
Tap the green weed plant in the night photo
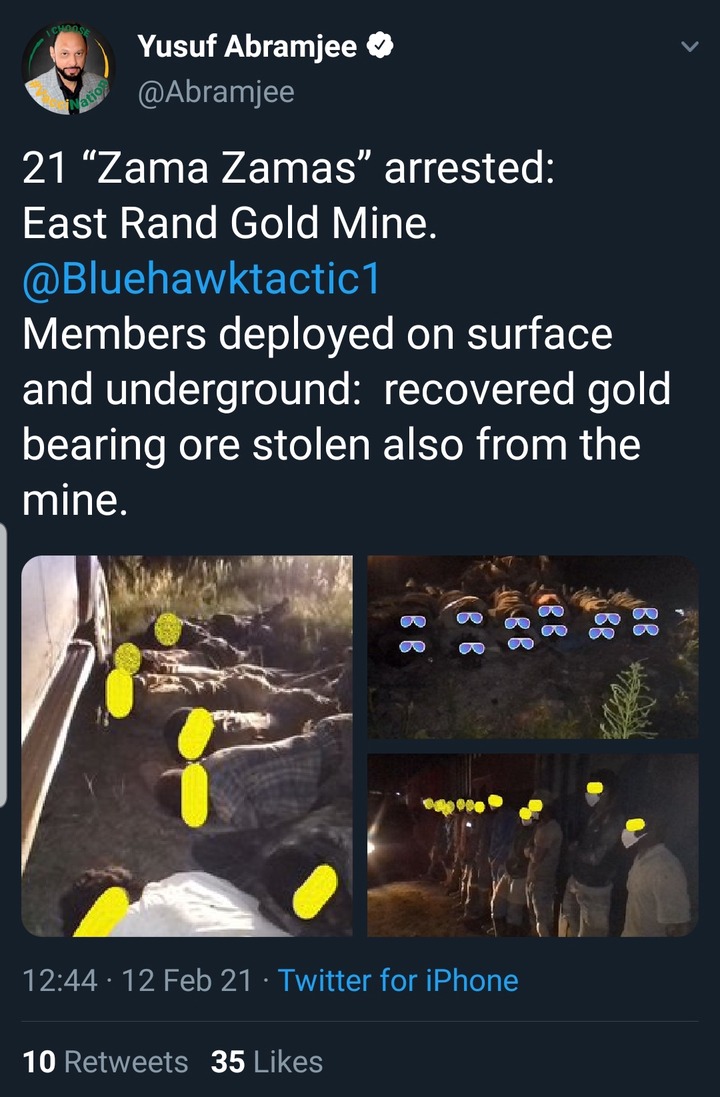pyautogui.click(x=629, y=700)
